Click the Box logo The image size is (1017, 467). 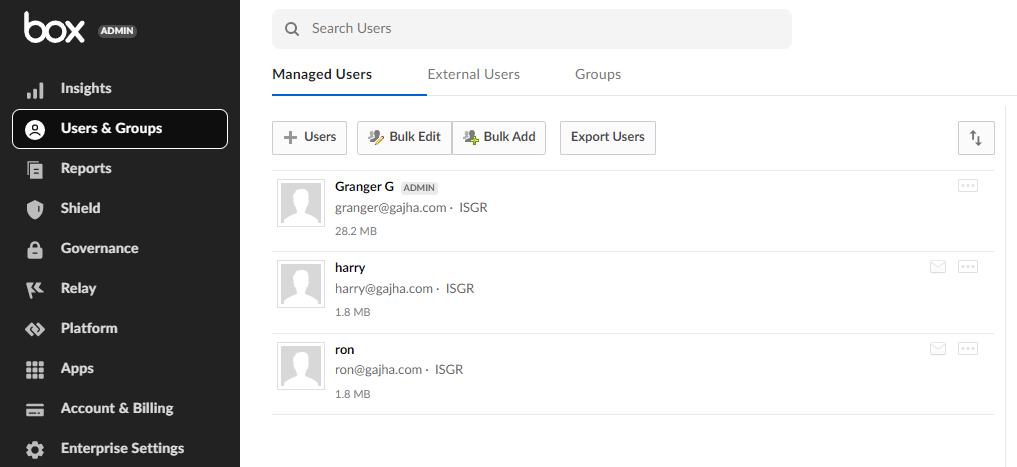point(54,27)
